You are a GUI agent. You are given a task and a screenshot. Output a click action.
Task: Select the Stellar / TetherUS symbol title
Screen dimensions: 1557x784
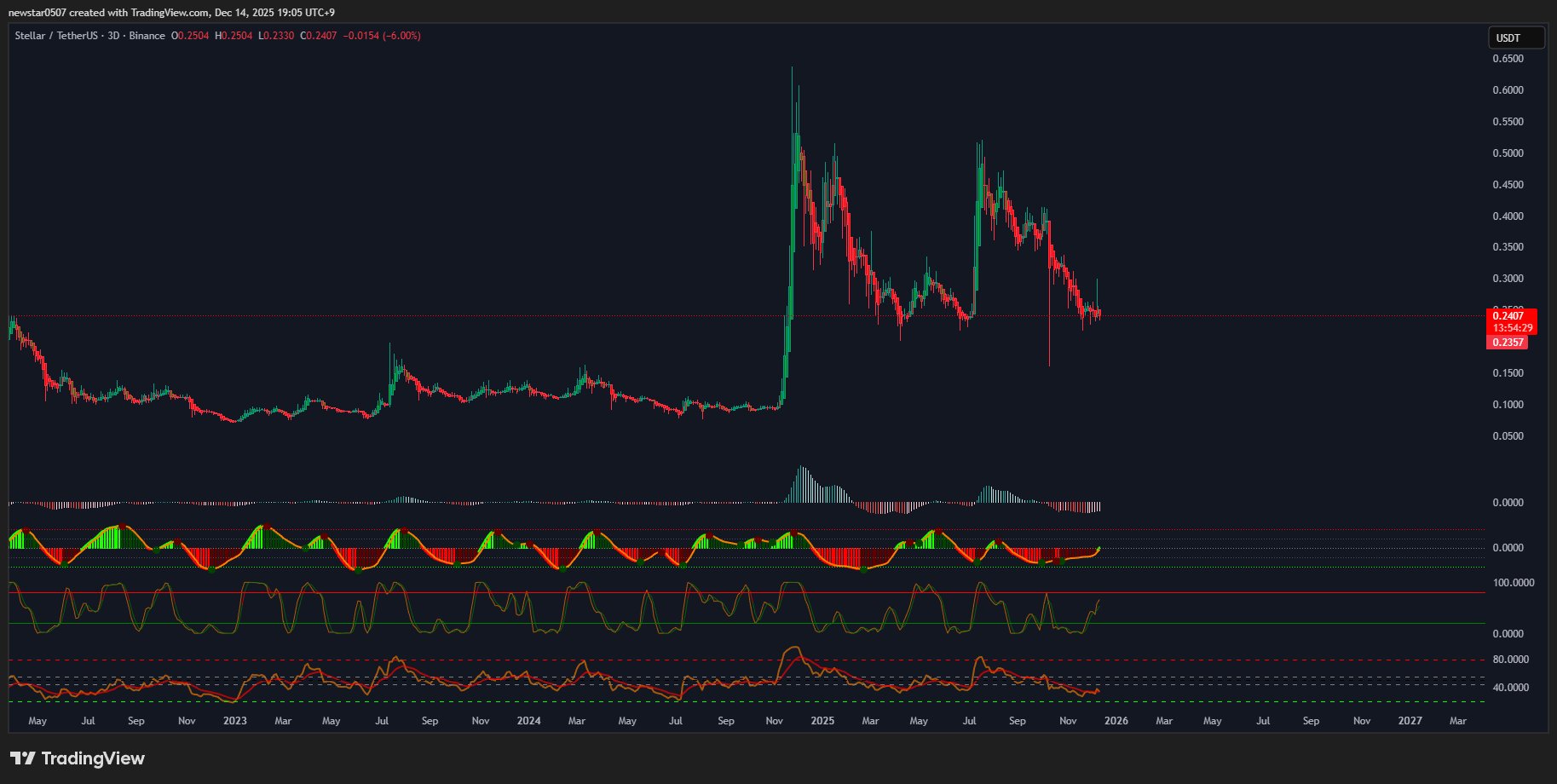[x=55, y=36]
